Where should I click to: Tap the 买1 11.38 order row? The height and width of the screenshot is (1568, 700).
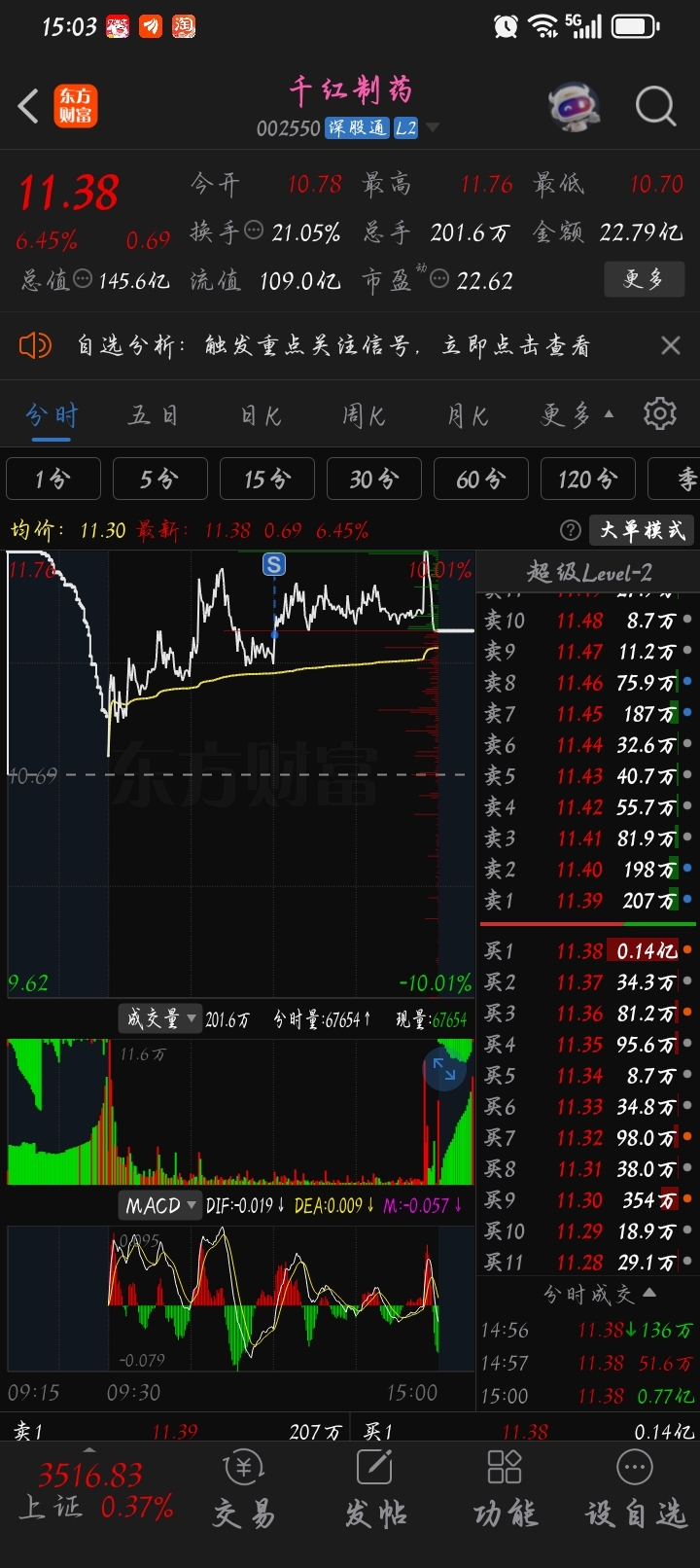pos(588,950)
